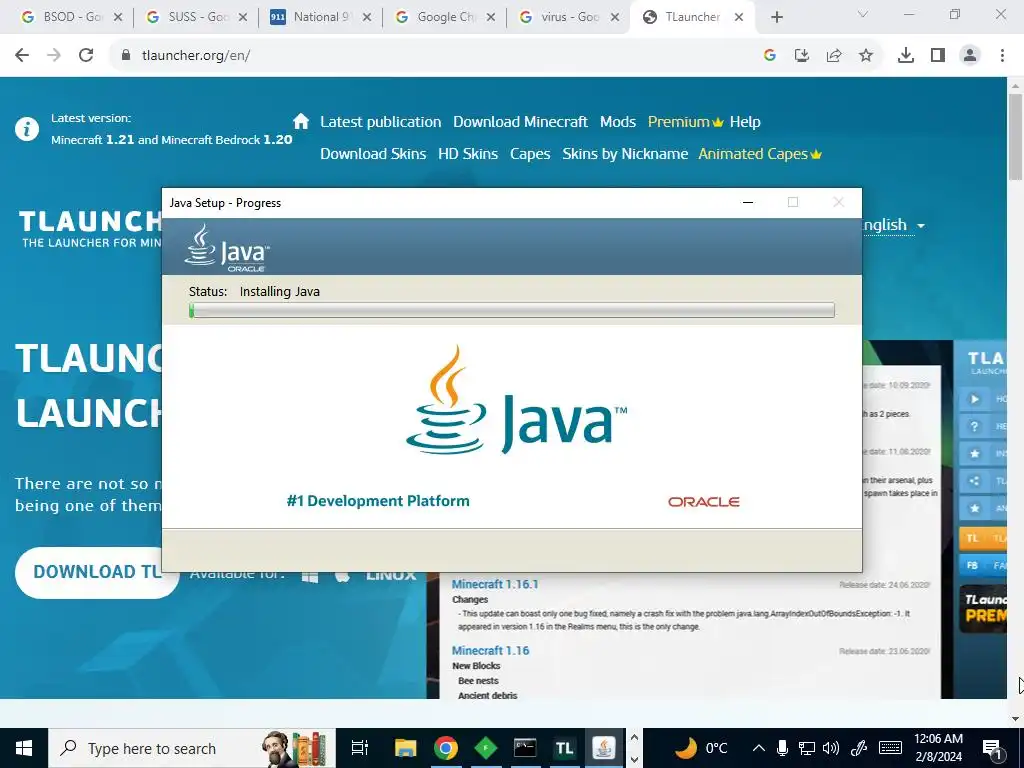Click microphone icon in system tray
The width and height of the screenshot is (1024, 768).
pos(782,748)
